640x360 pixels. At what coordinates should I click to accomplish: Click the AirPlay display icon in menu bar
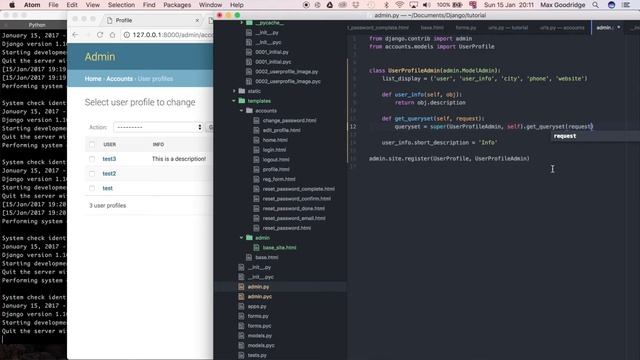[x=413, y=5]
